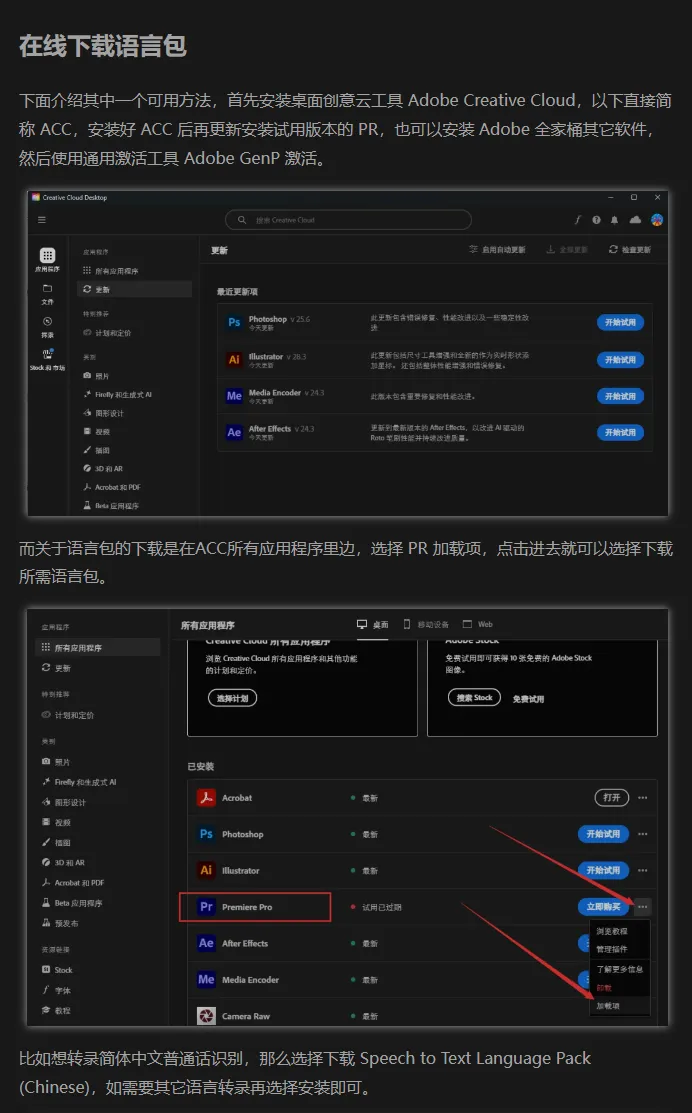Viewport: 692px width, 1113px height.
Task: Click the After Effects icon in the updates list
Action: tap(234, 432)
